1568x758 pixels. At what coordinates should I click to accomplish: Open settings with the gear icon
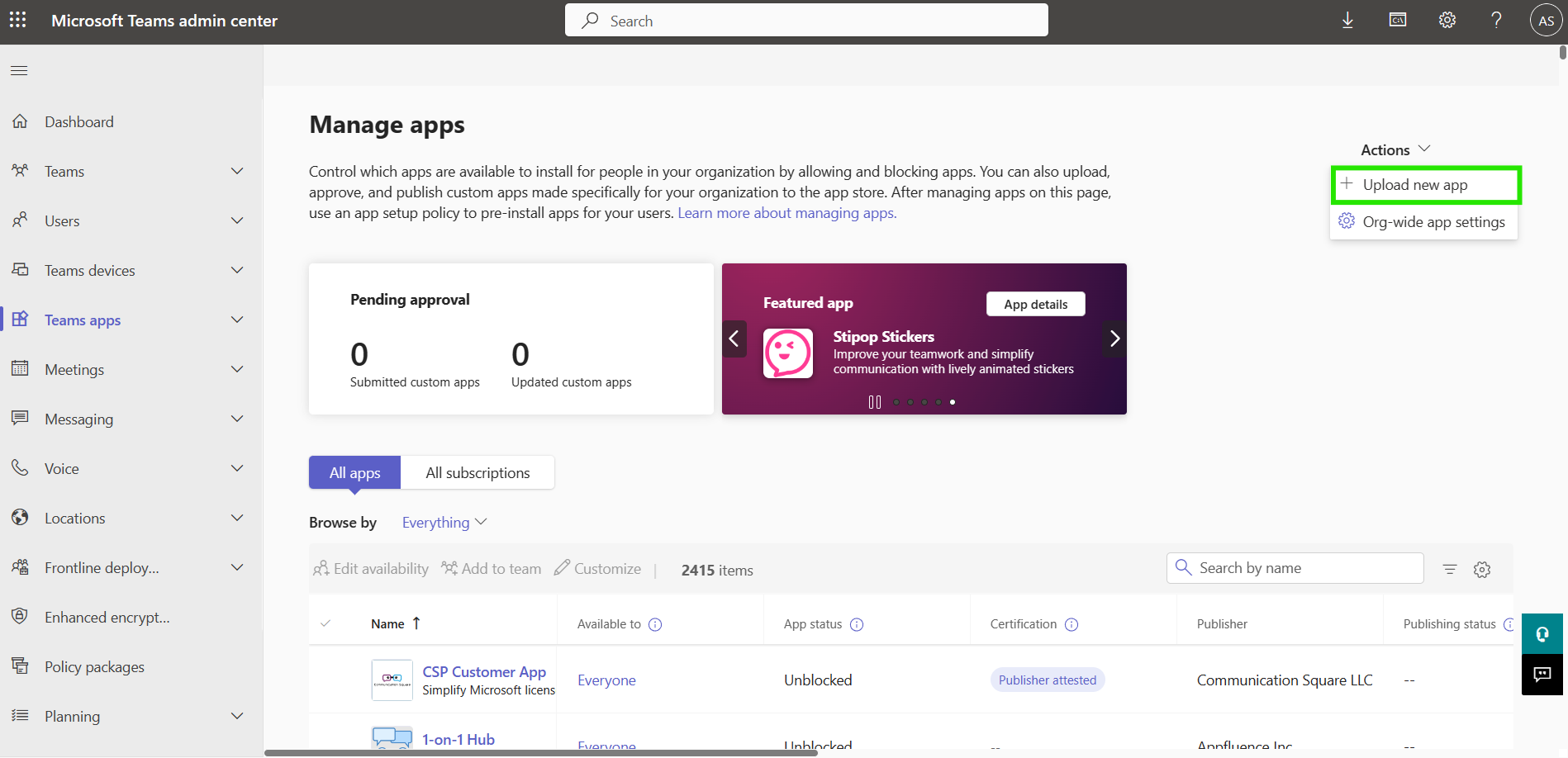tap(1447, 20)
